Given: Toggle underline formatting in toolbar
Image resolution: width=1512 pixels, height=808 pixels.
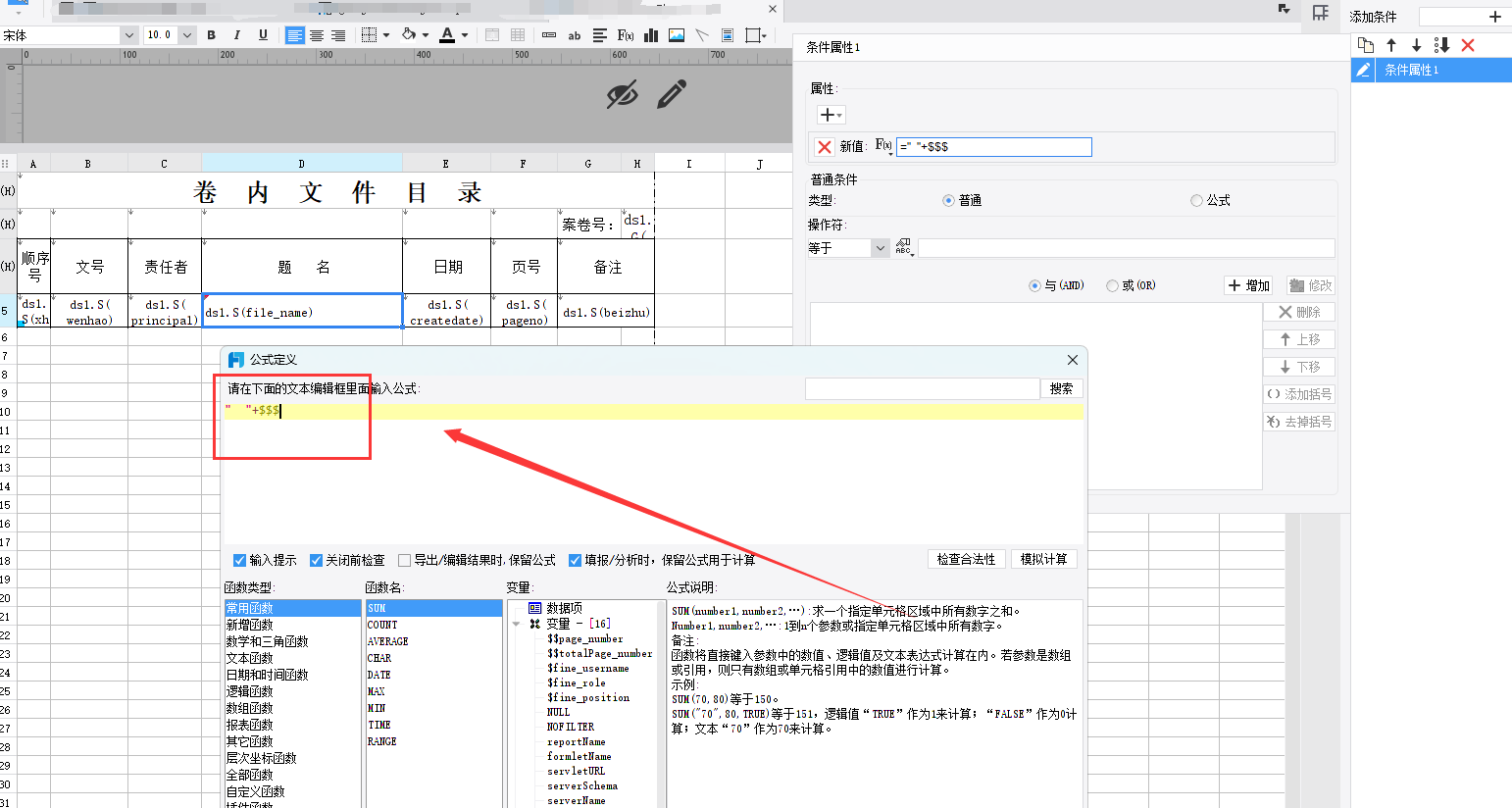Looking at the screenshot, I should [263, 35].
